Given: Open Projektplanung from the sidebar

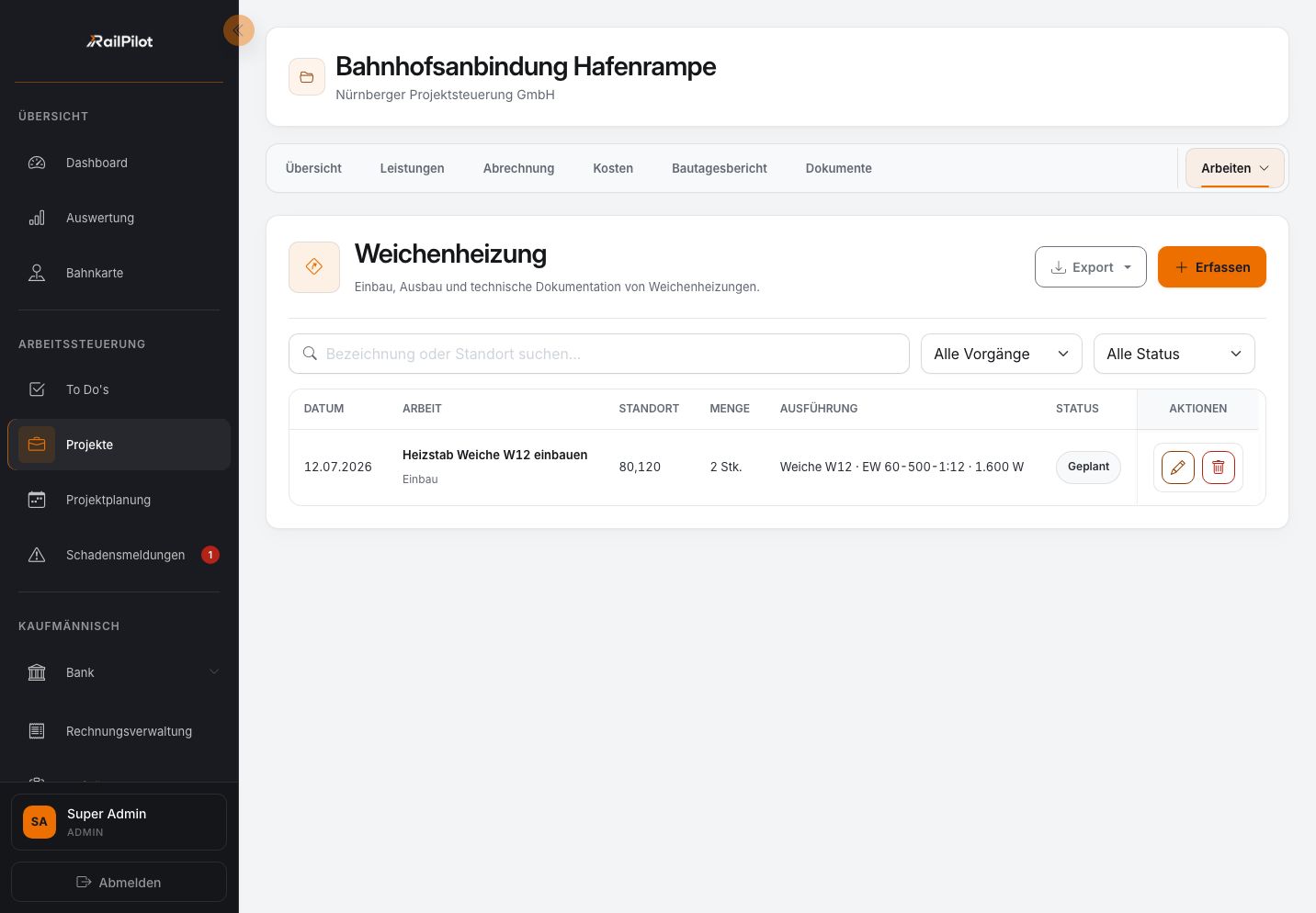Looking at the screenshot, I should 119,500.
